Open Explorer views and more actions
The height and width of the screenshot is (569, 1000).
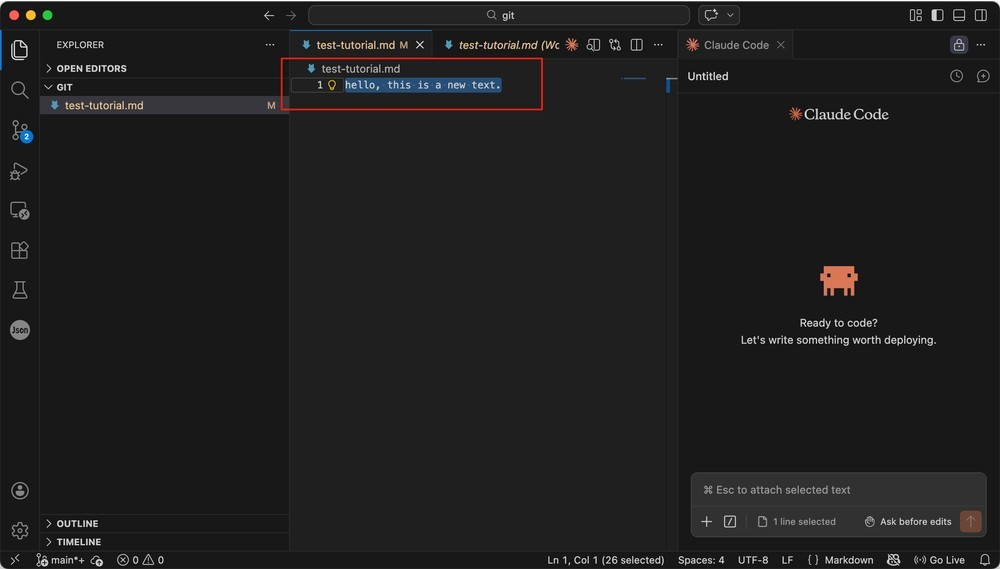(x=270, y=45)
